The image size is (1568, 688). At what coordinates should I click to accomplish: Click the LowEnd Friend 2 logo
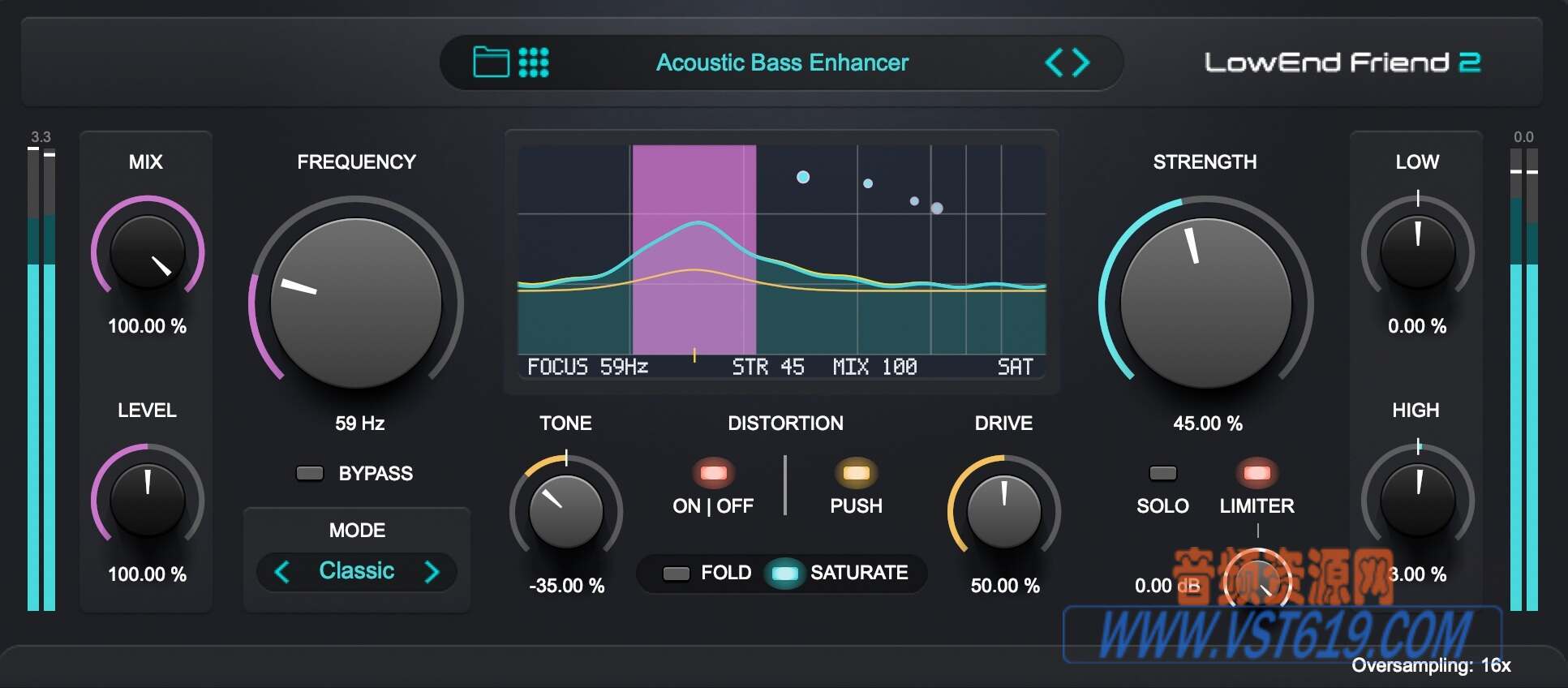pos(1342,62)
